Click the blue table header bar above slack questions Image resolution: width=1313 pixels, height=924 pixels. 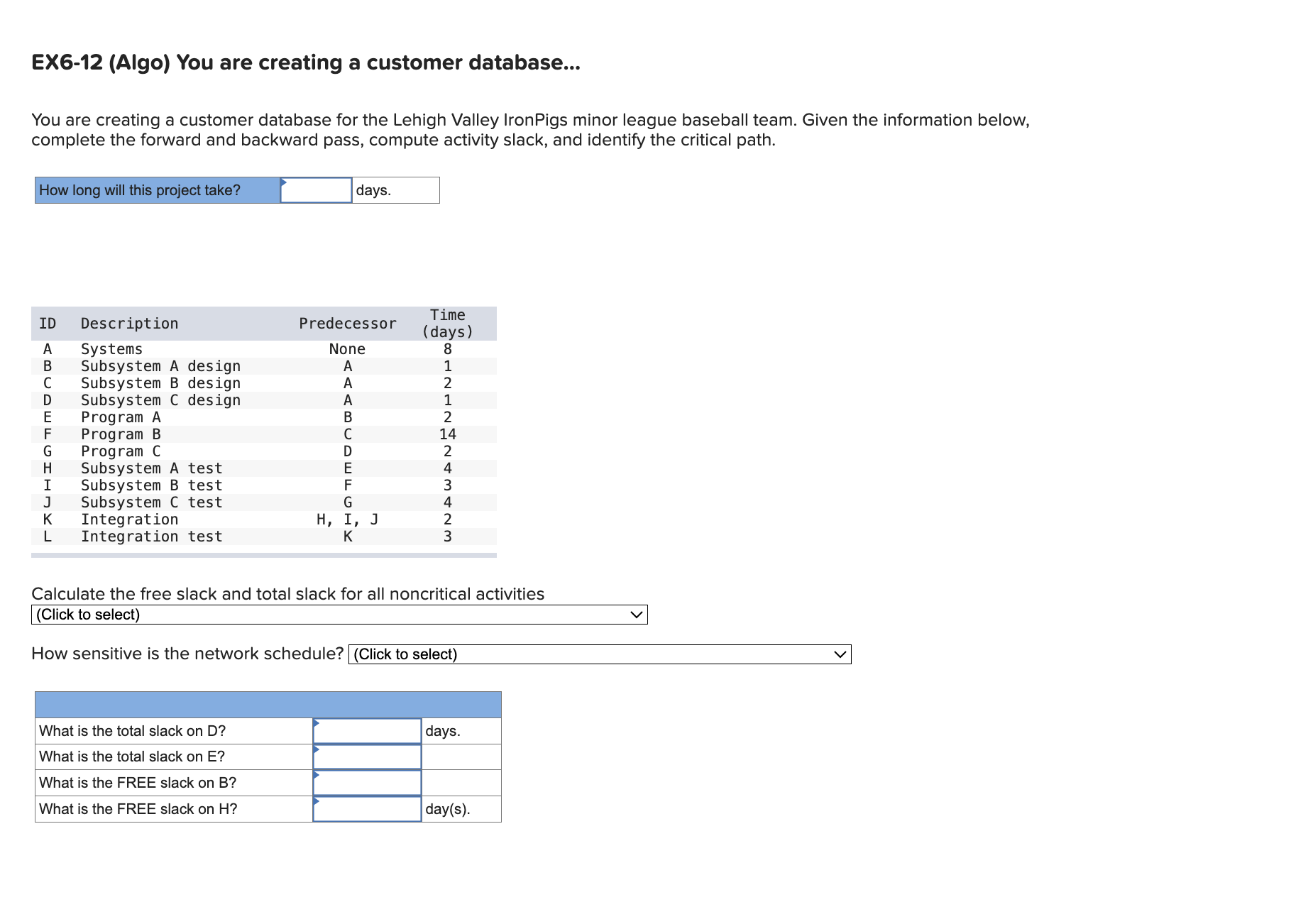(268, 703)
